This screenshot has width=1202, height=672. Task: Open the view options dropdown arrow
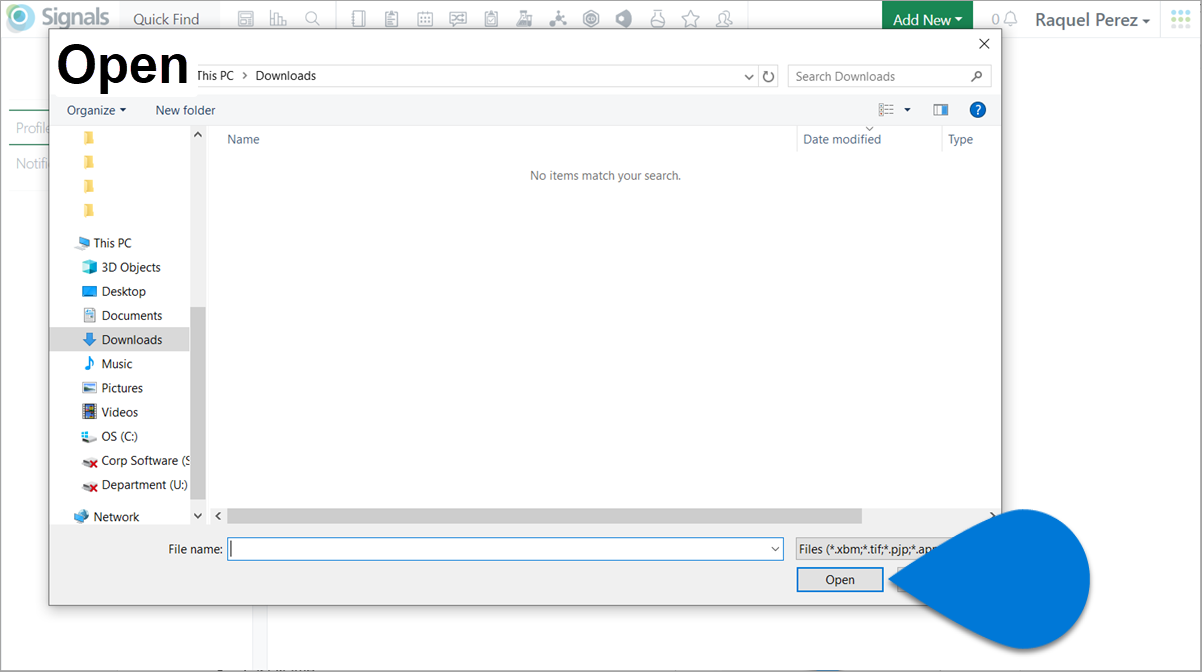[x=908, y=110]
